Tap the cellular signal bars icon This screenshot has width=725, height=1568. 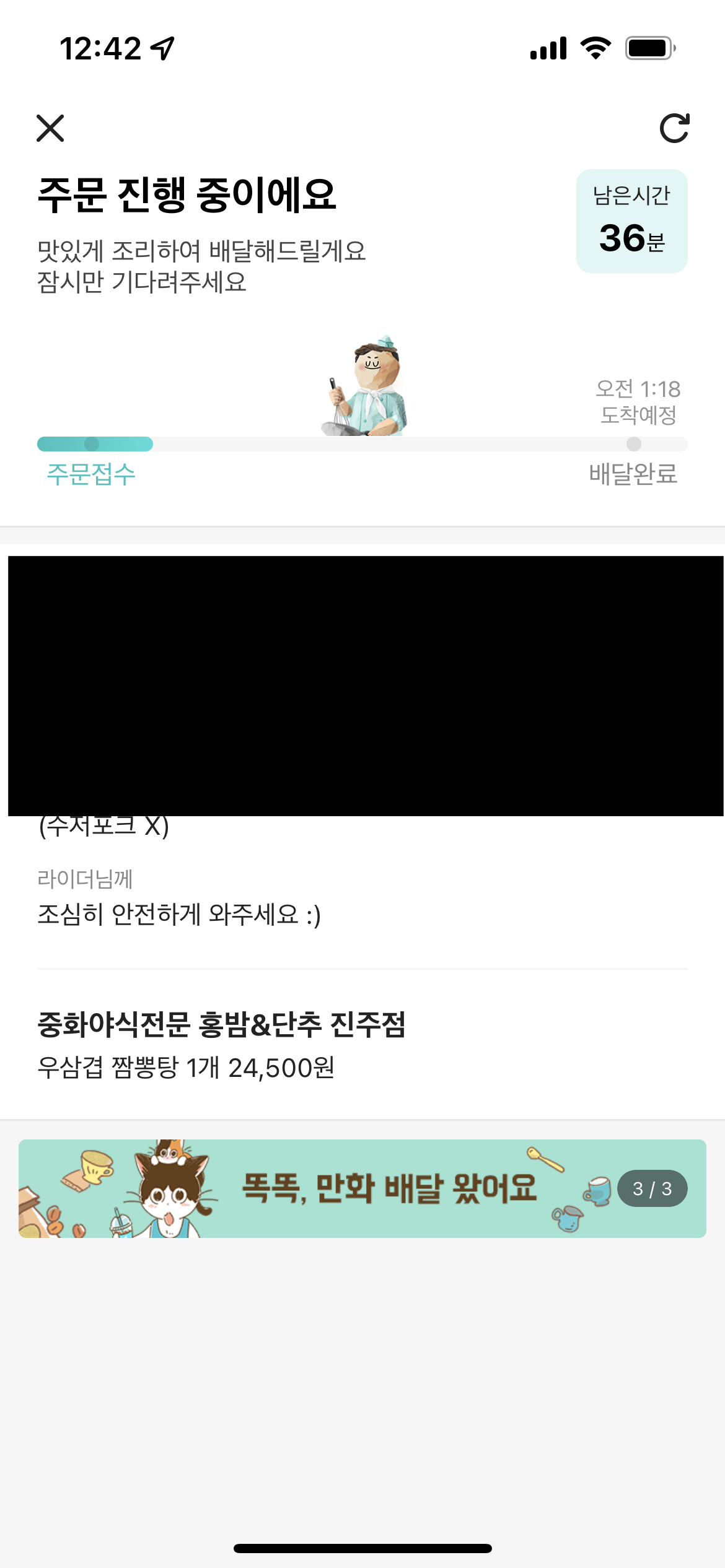tap(548, 48)
